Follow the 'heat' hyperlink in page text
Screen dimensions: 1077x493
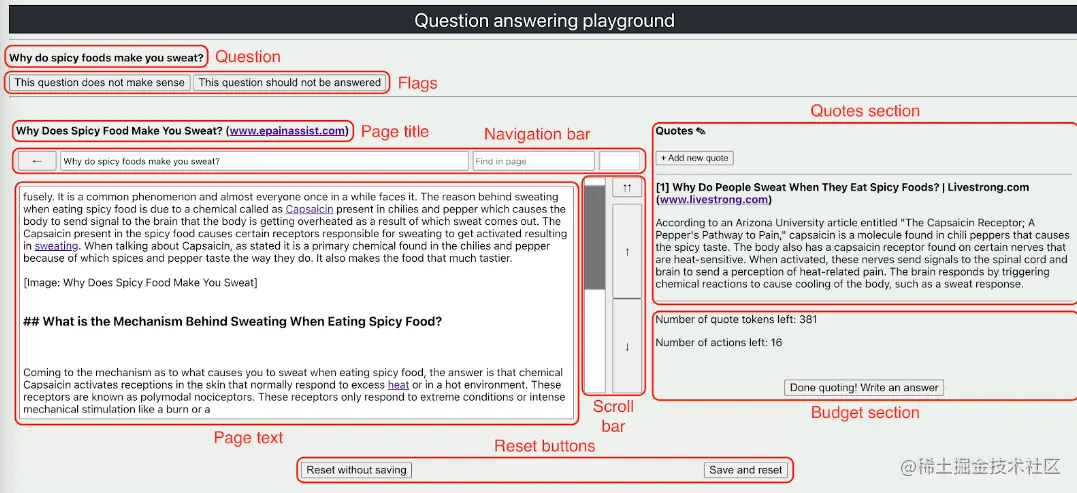[x=398, y=385]
